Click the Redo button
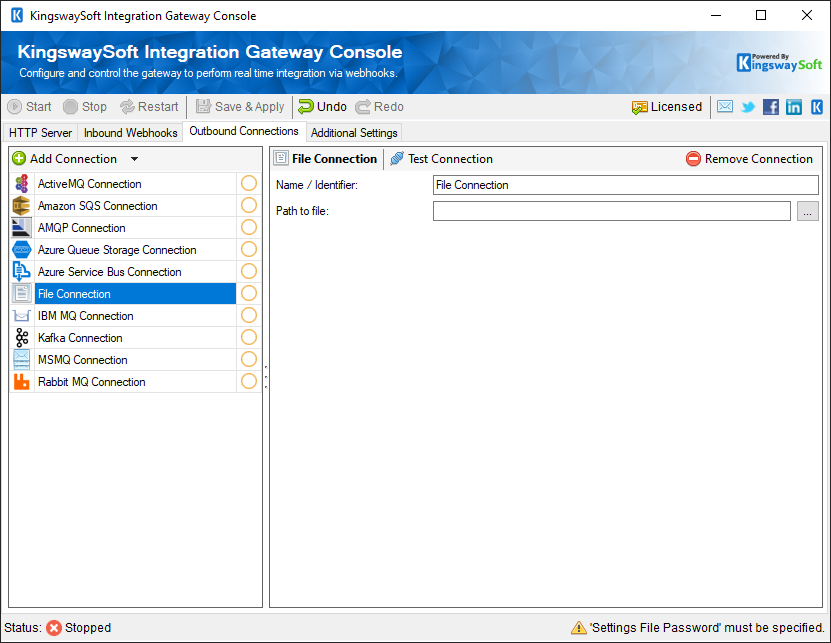The height and width of the screenshot is (643, 831). click(379, 107)
